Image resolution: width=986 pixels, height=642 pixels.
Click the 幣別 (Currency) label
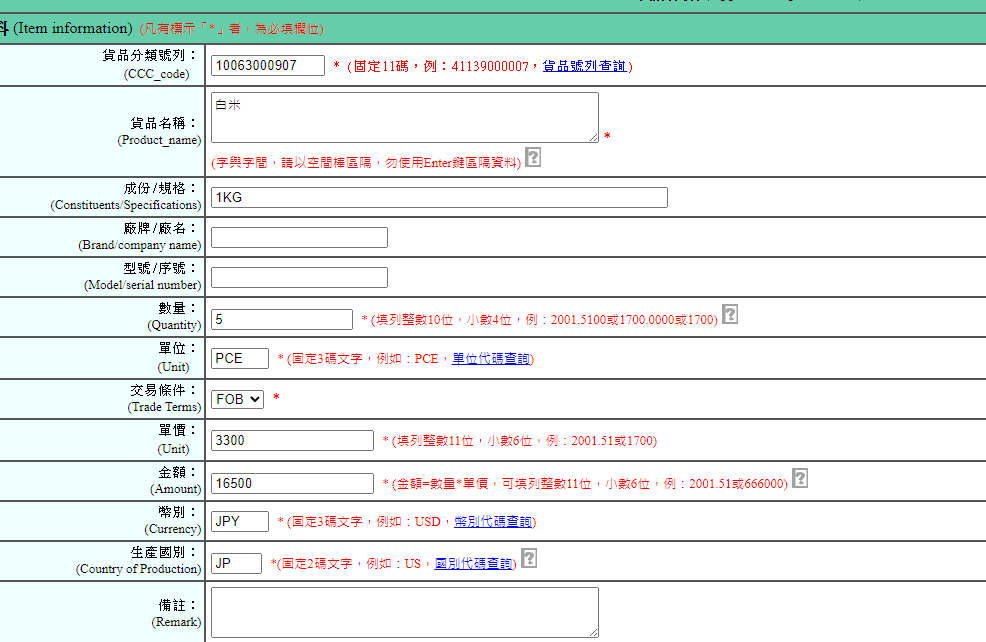(x=173, y=520)
